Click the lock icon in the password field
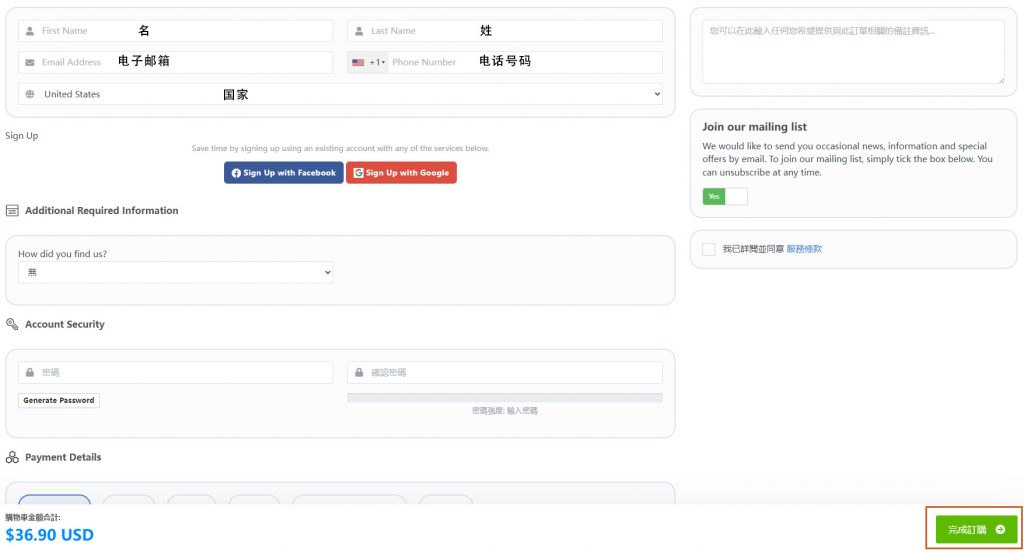 pos(30,372)
